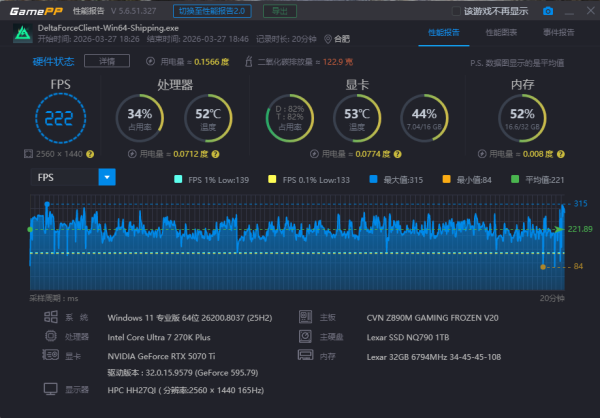The image size is (600, 418).
Task: Click the CPU 34% usage gauge
Action: tap(140, 118)
